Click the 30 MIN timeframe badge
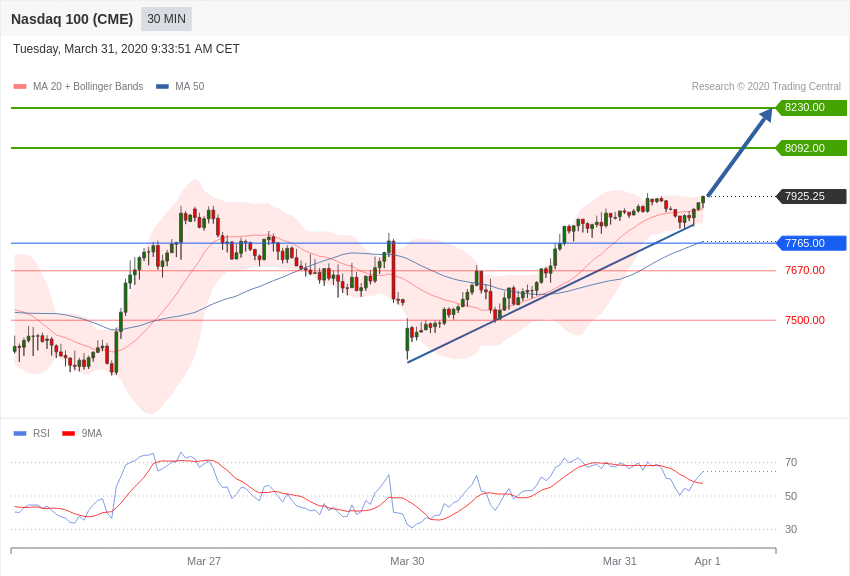Screen dimensions: 850x576 coord(166,19)
